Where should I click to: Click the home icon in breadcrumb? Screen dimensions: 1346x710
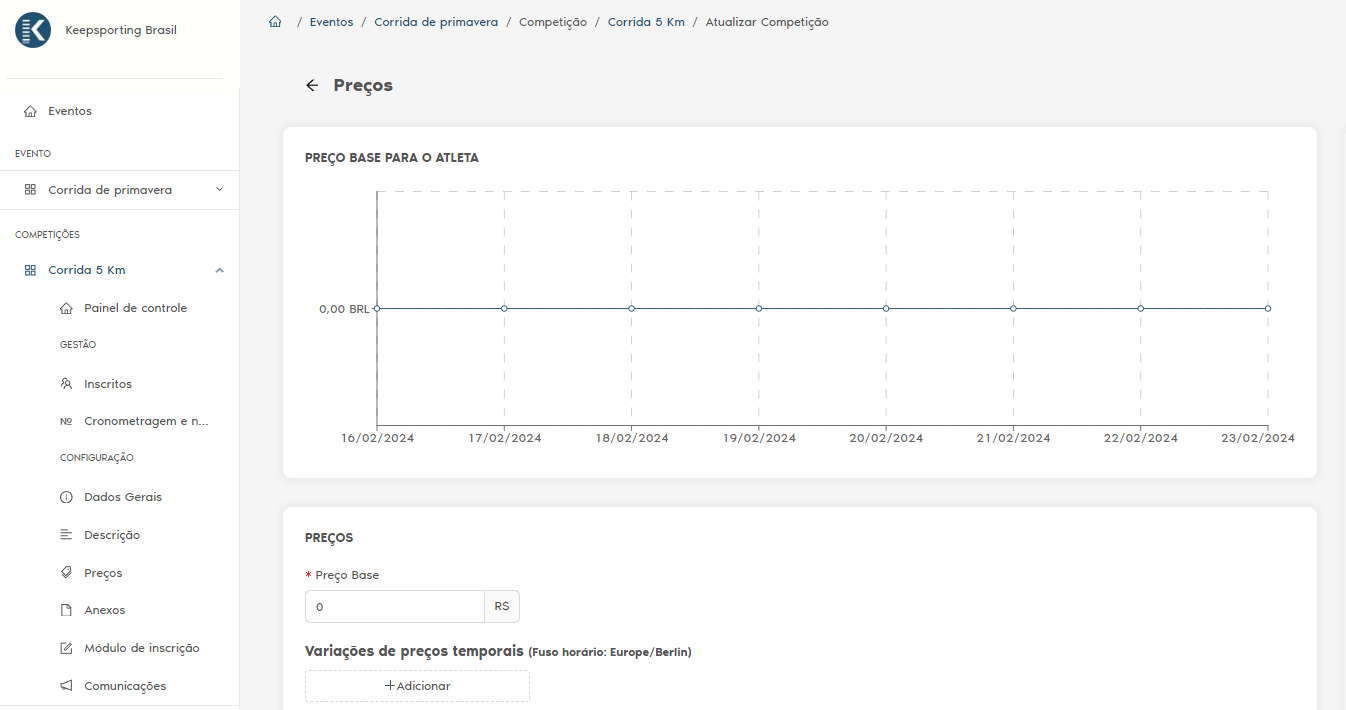275,22
